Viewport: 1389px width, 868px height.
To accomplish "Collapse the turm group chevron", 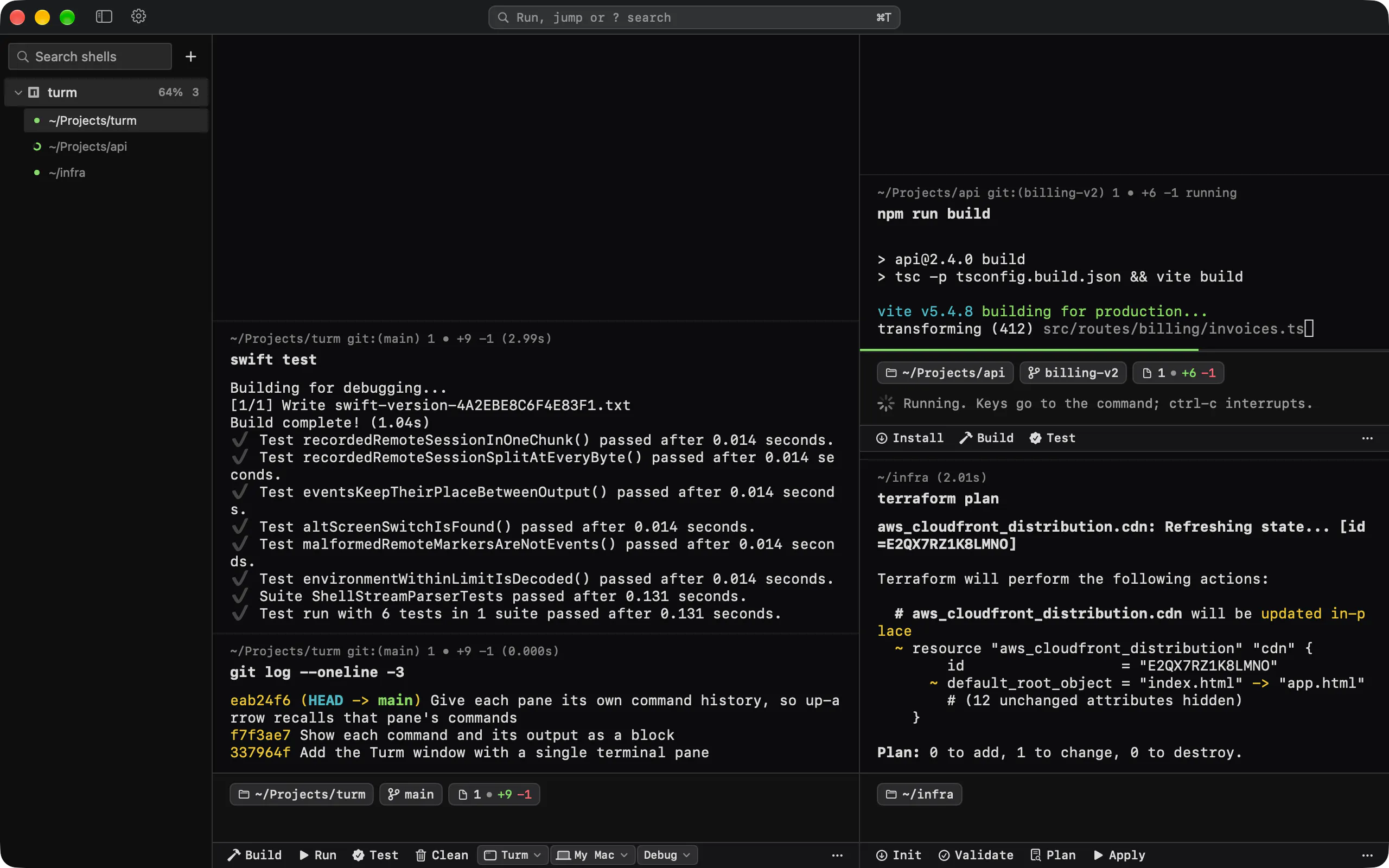I will (18, 92).
